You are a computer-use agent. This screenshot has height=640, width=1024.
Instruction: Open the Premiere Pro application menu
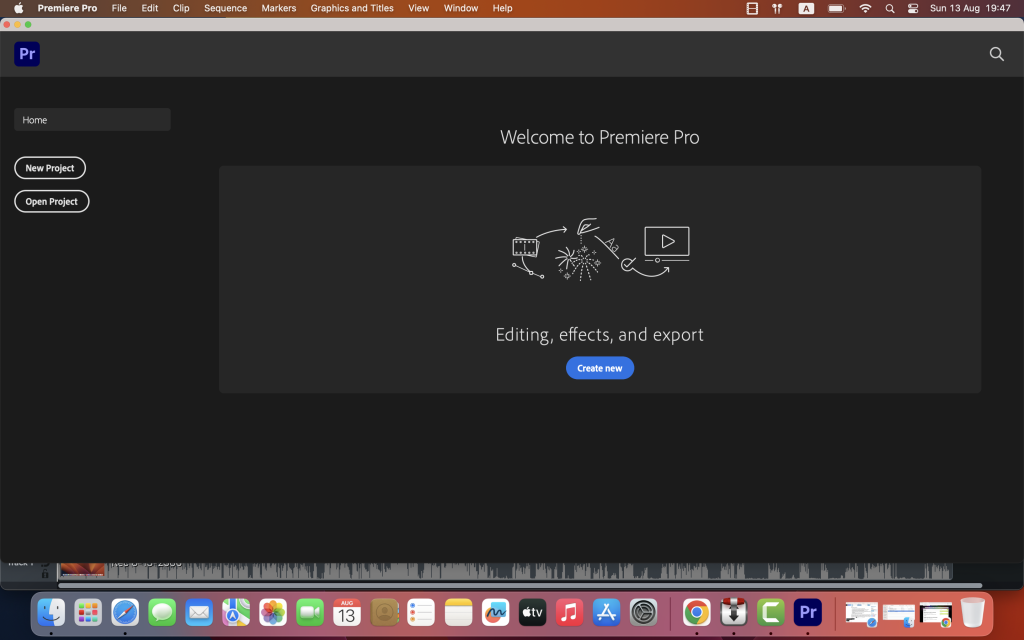[67, 8]
